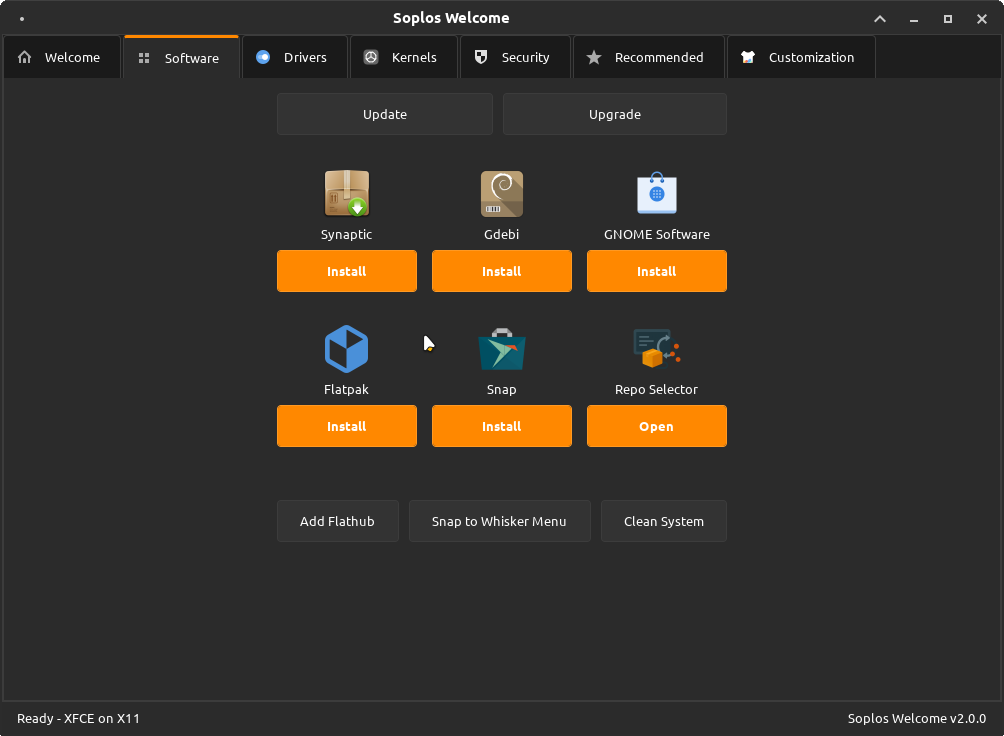
Task: Open Synaptic package manager icon
Action: click(346, 193)
